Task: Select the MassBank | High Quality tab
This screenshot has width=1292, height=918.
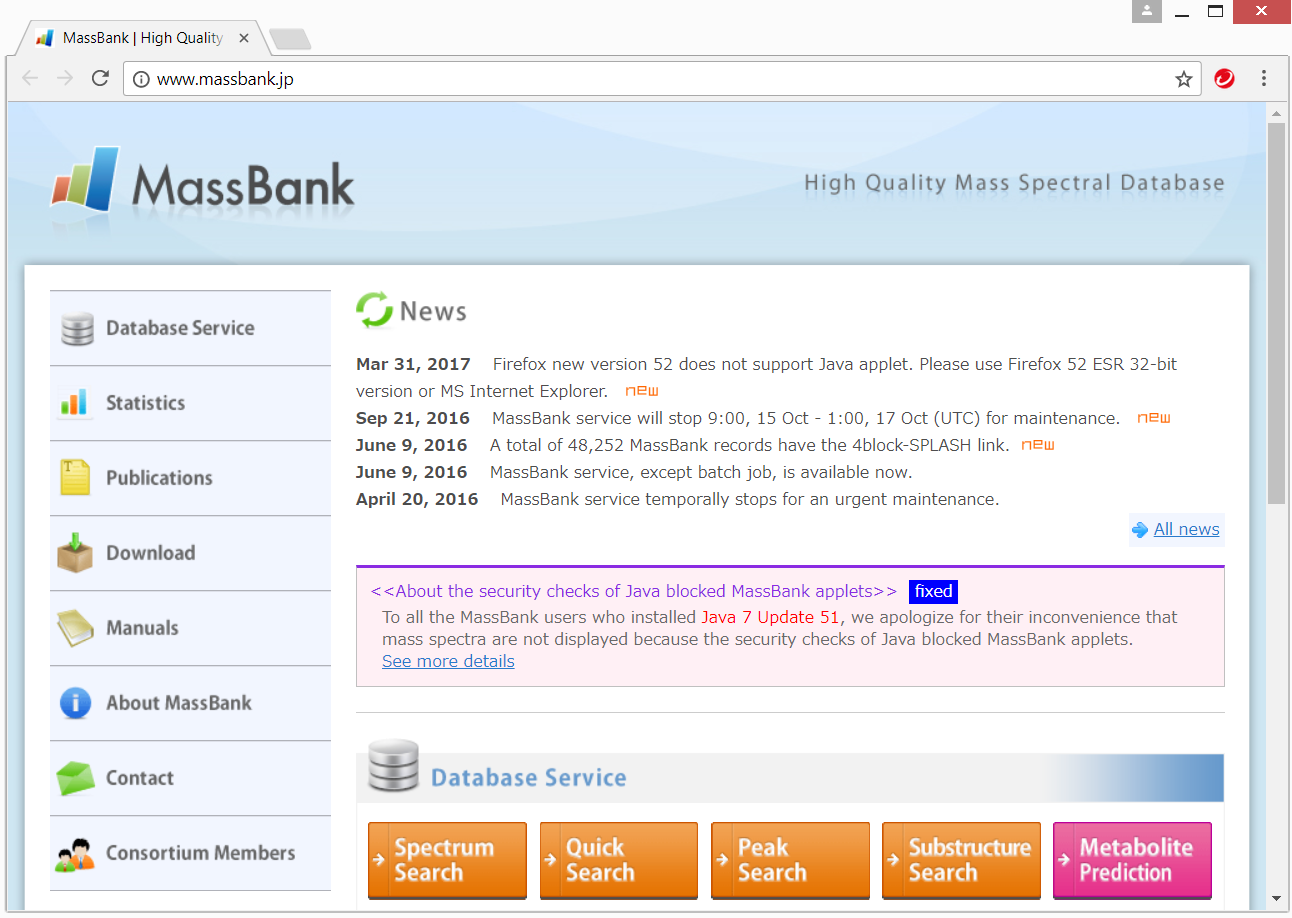Action: (x=142, y=38)
